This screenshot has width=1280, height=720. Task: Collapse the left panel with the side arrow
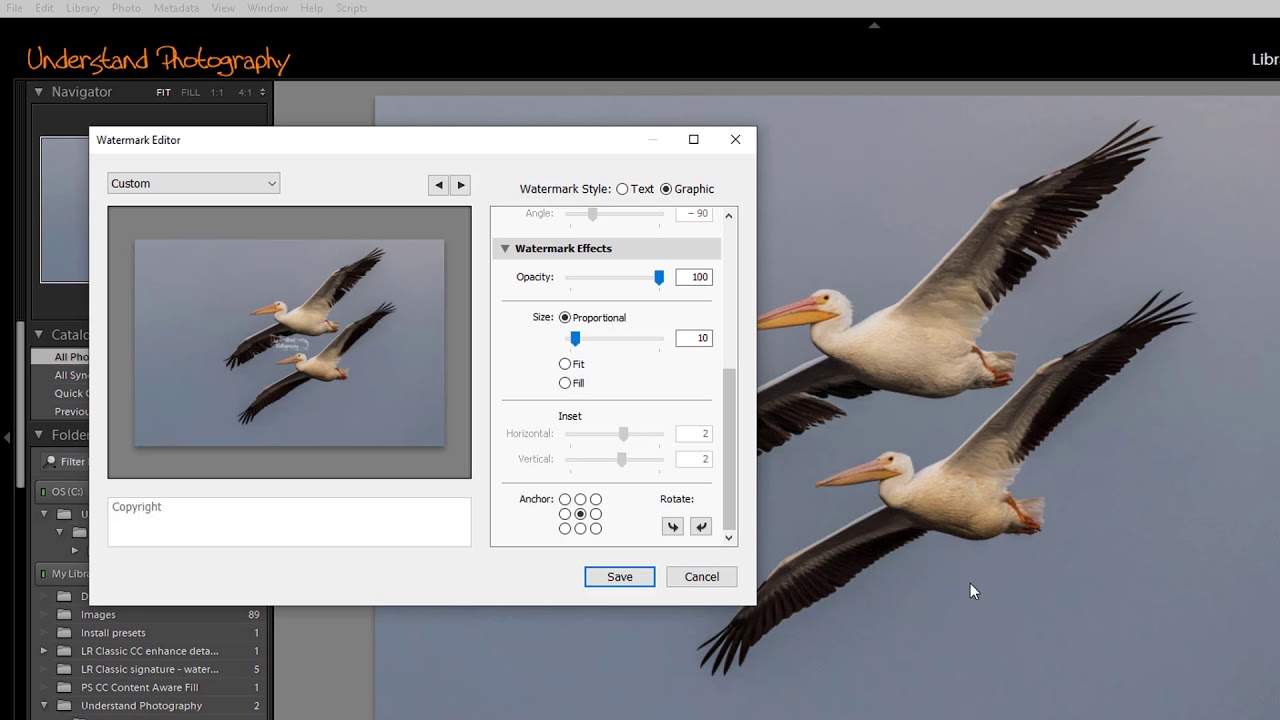tap(8, 437)
